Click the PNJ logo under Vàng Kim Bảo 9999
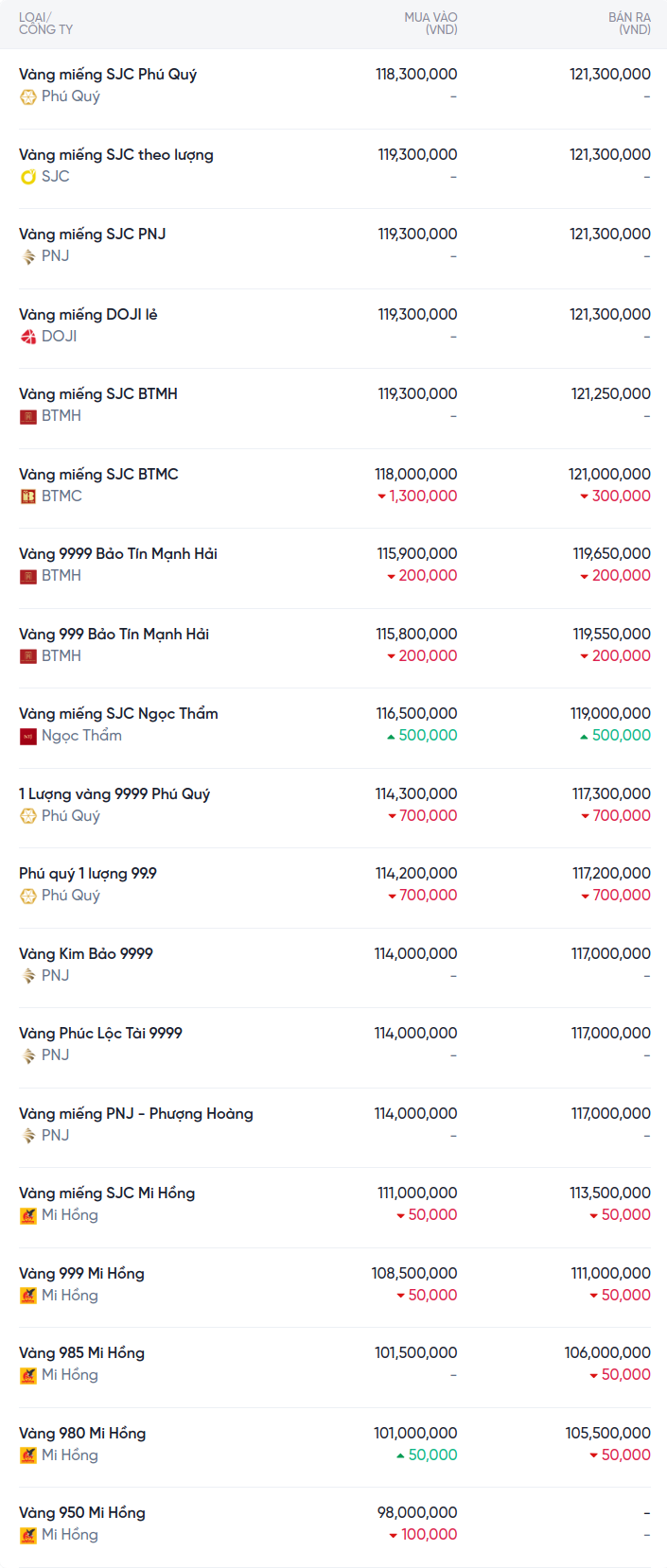The width and height of the screenshot is (667, 1568). (28, 976)
